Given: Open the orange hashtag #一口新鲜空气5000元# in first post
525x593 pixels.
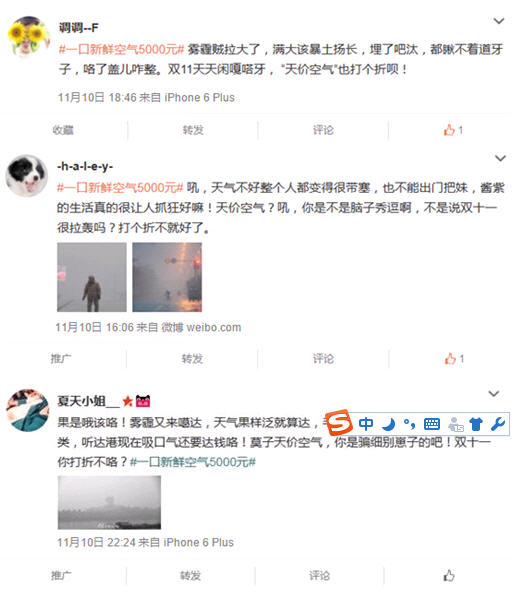Looking at the screenshot, I should click(x=121, y=49).
